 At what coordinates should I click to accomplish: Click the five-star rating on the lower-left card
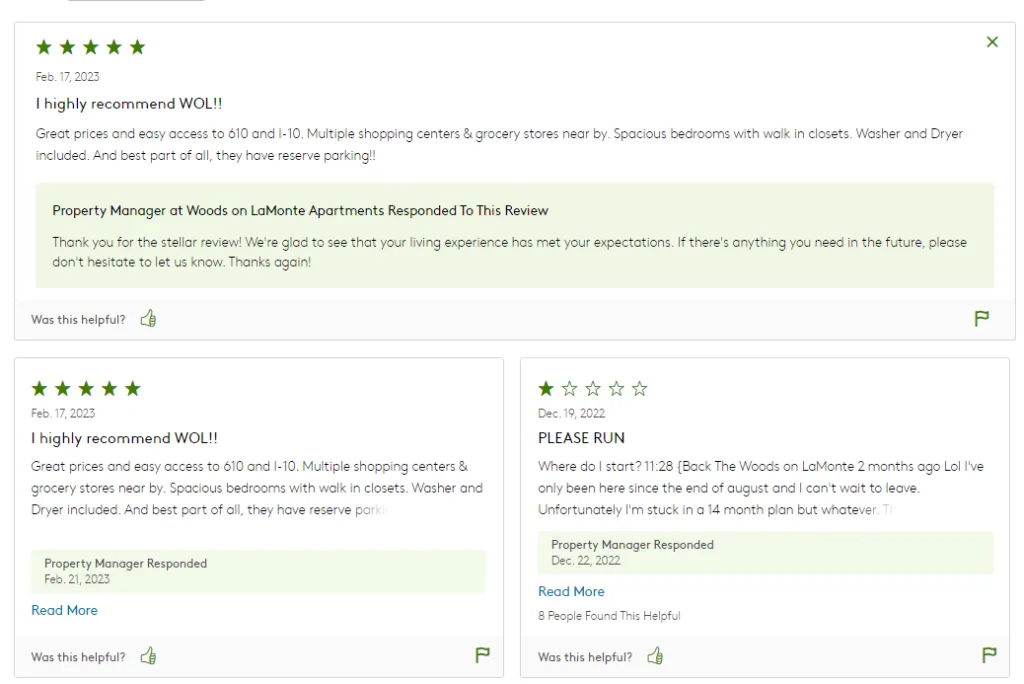[x=86, y=389]
